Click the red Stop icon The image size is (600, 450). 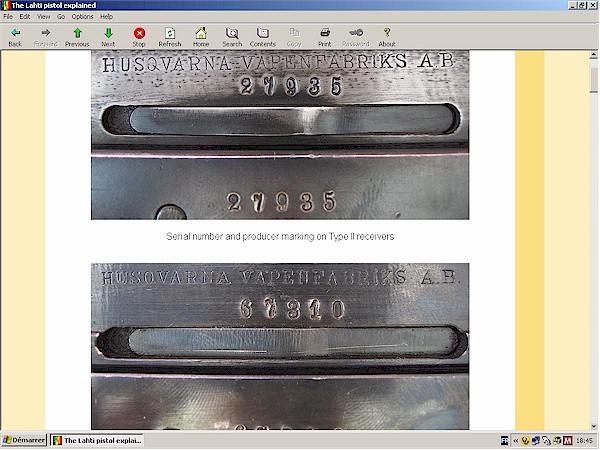point(139,33)
